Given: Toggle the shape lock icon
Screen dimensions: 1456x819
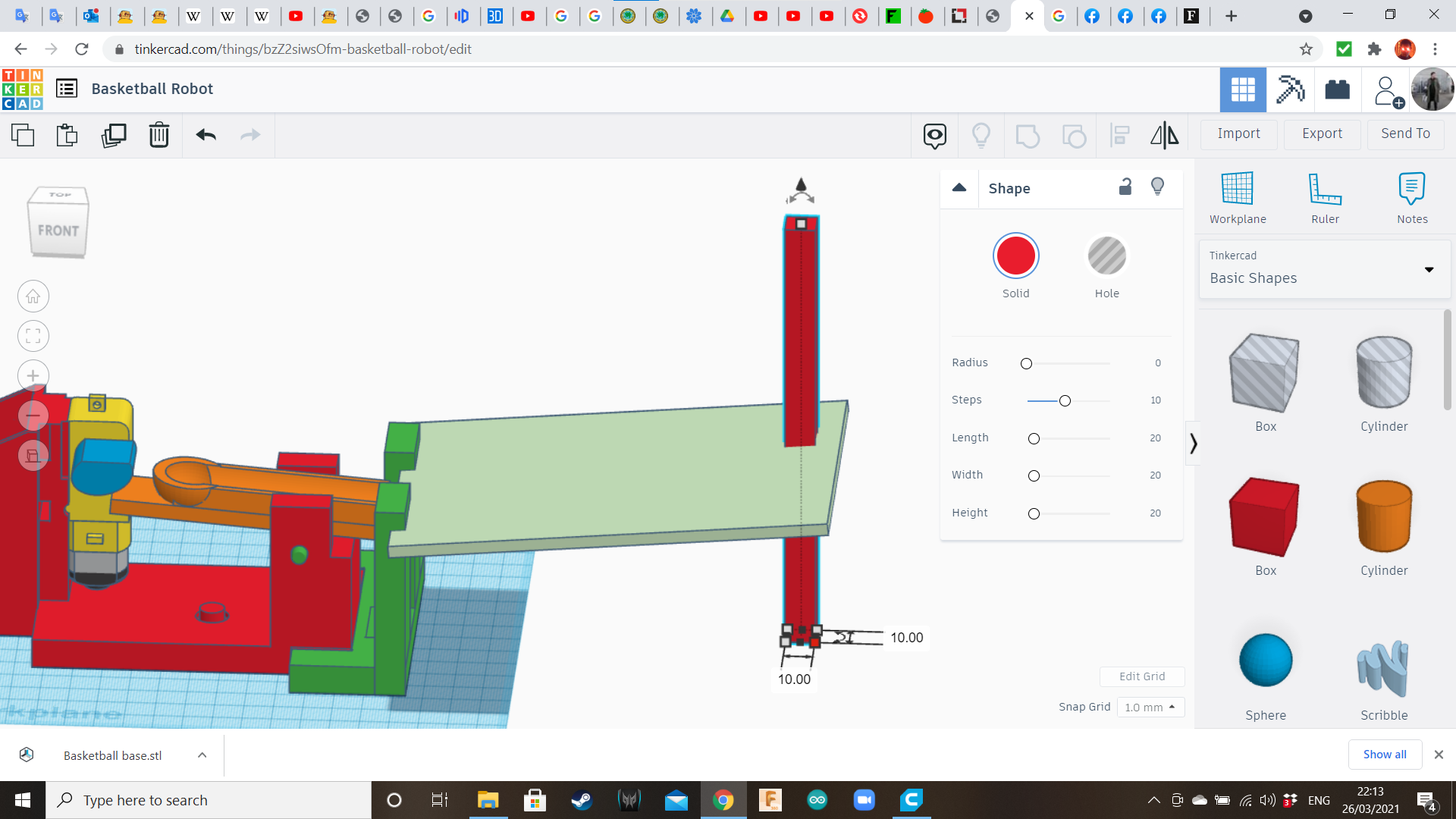Looking at the screenshot, I should coord(1125,187).
